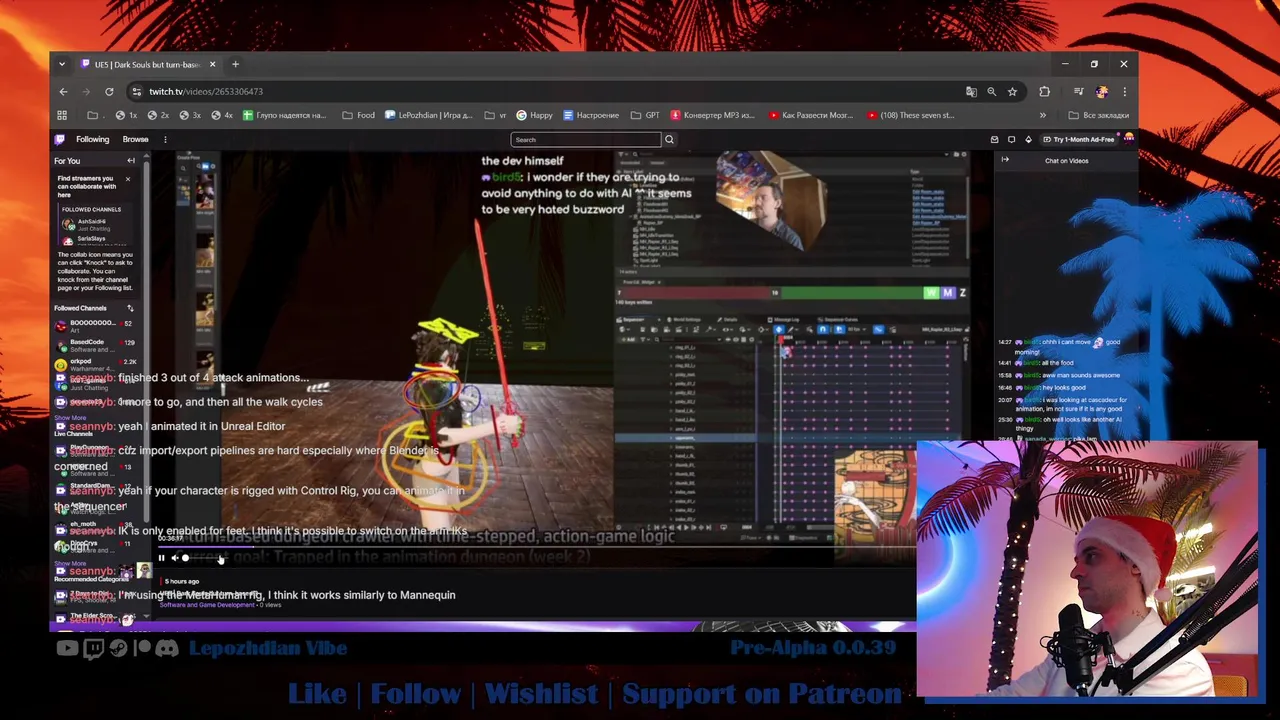1280x720 pixels.
Task: Close the UE5 Dark Souls tab
Action: click(x=212, y=64)
